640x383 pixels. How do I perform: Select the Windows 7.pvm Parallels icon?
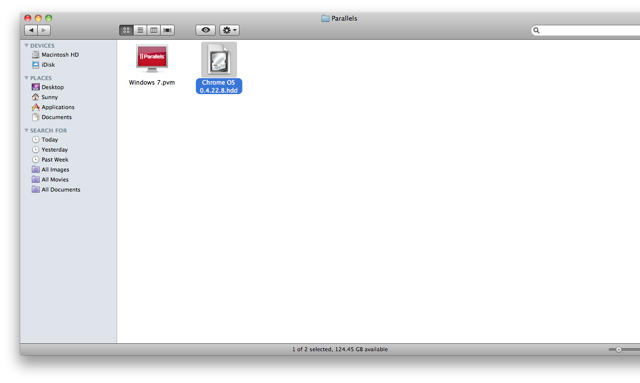click(152, 58)
